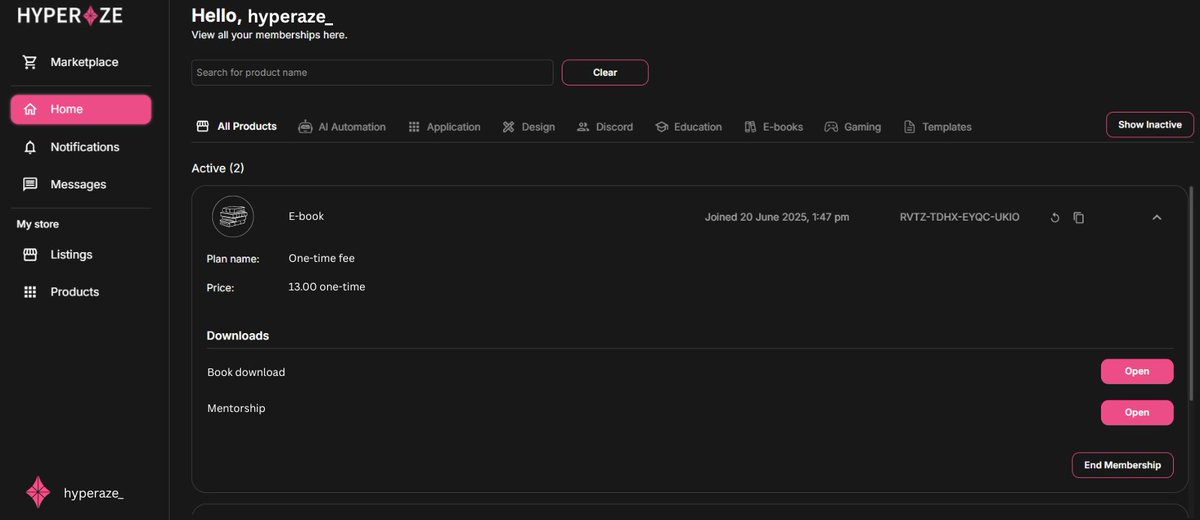
Task: Click the "Book download" row label
Action: point(246,372)
